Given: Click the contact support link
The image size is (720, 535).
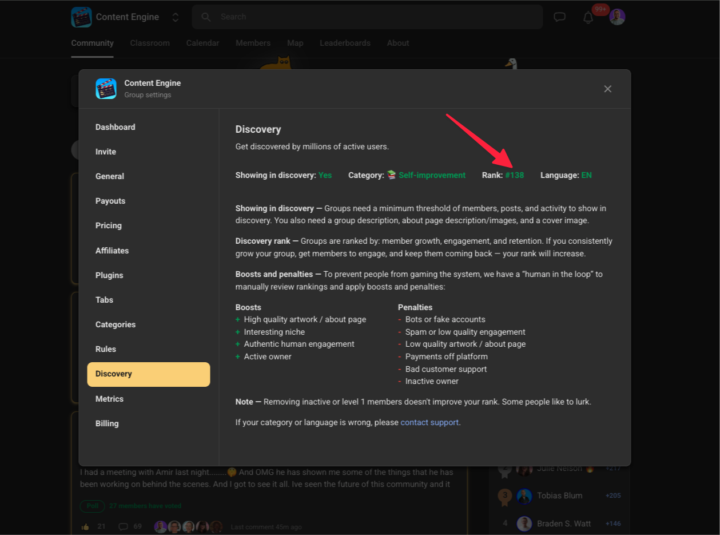Looking at the screenshot, I should [x=430, y=422].
